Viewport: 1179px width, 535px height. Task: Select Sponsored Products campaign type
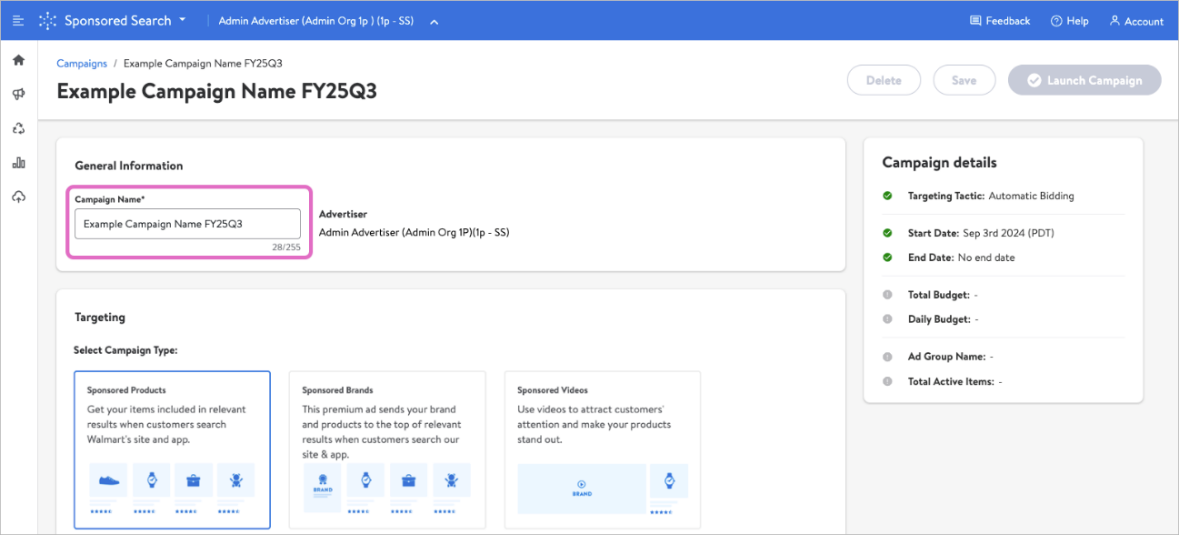tap(172, 449)
